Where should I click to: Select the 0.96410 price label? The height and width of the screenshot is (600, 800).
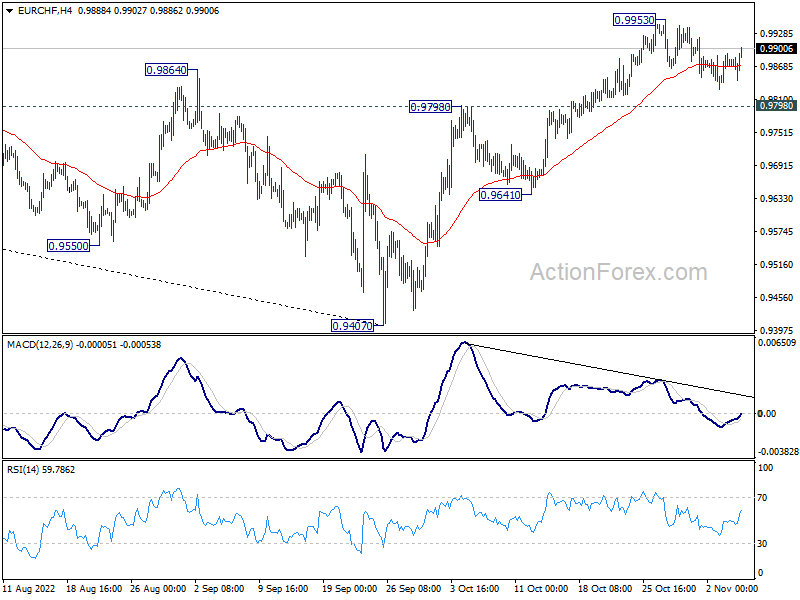[x=501, y=194]
